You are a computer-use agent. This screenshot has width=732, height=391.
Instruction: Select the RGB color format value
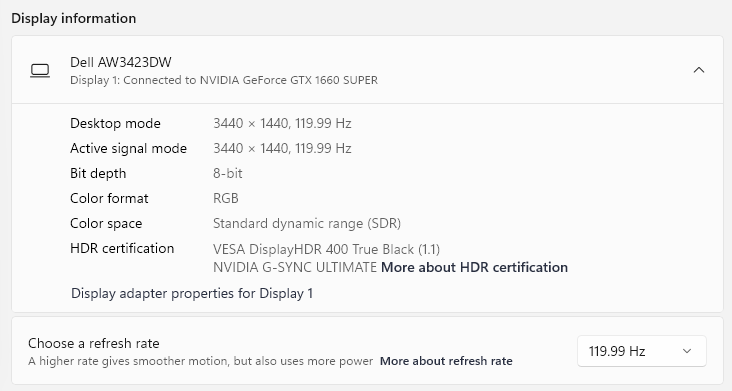[226, 198]
